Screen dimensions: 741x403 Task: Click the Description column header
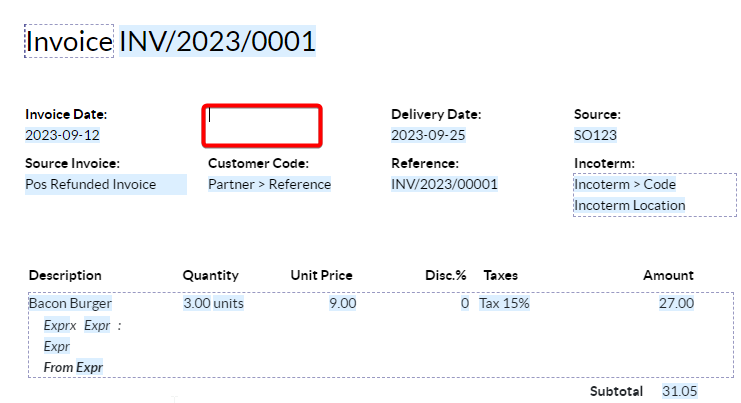65,275
